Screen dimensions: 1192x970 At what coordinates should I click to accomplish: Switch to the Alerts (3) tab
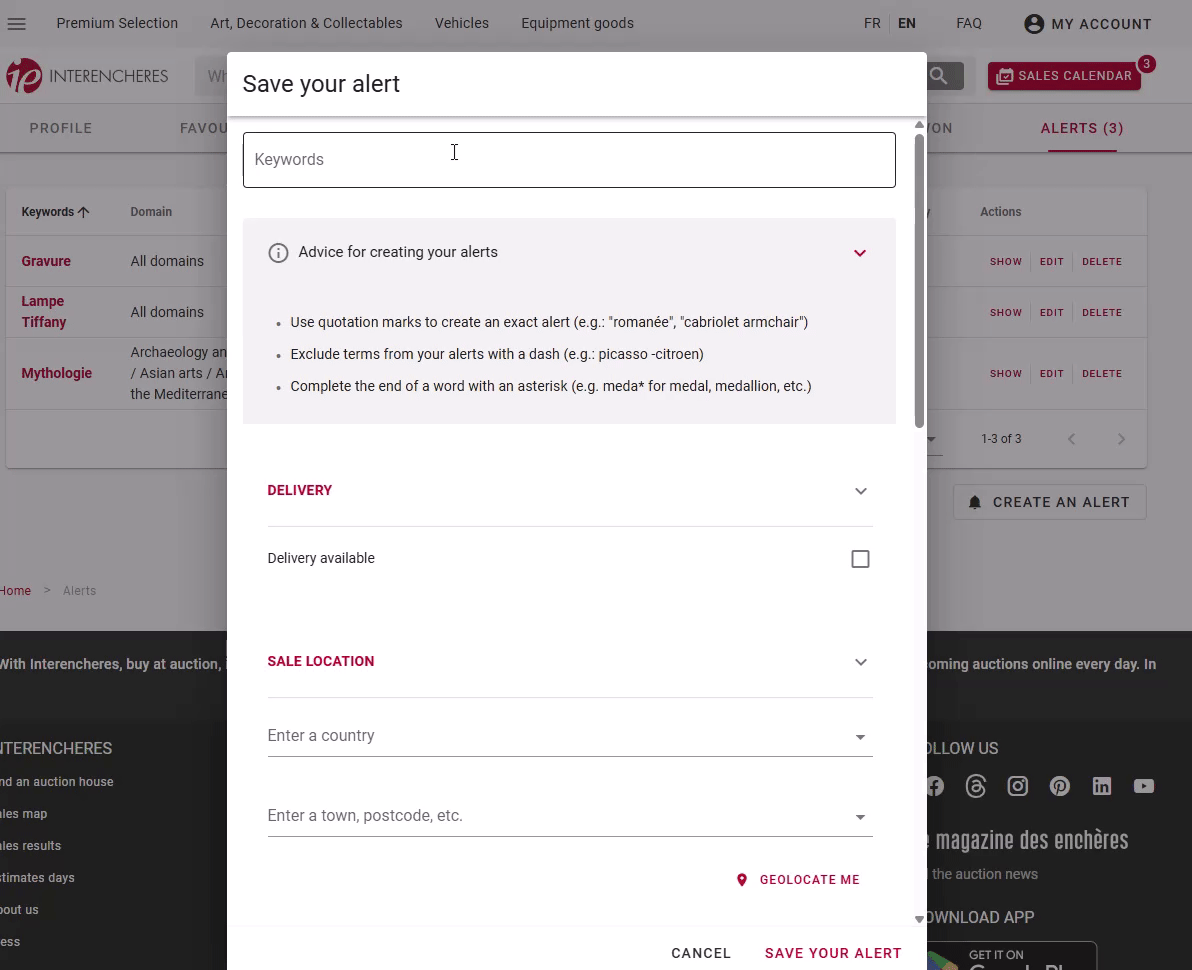click(x=1082, y=128)
